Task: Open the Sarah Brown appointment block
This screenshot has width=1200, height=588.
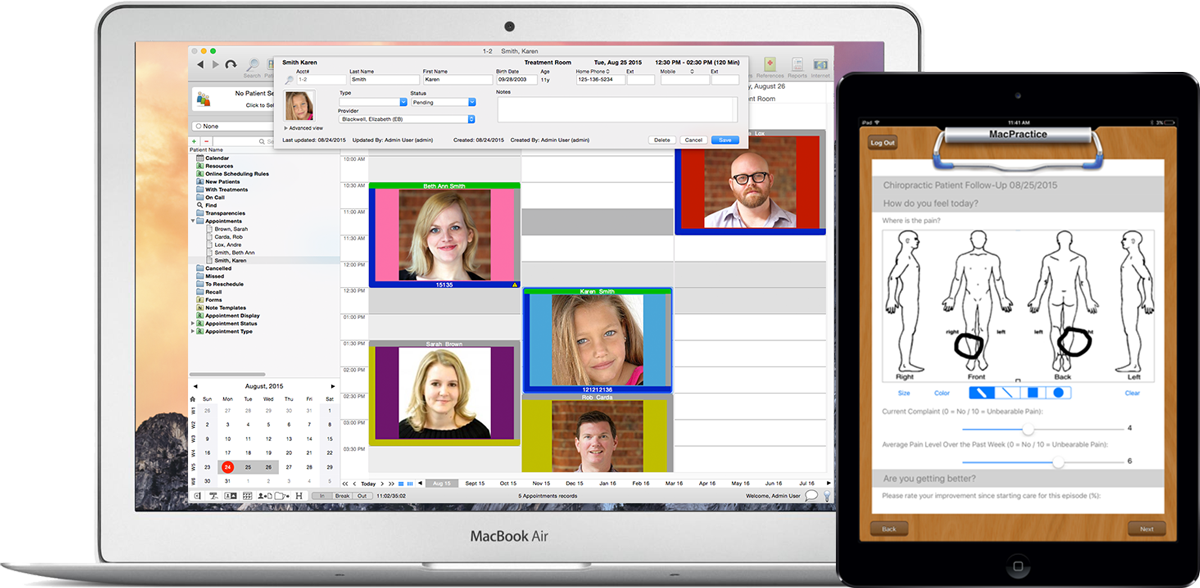Action: tap(444, 392)
